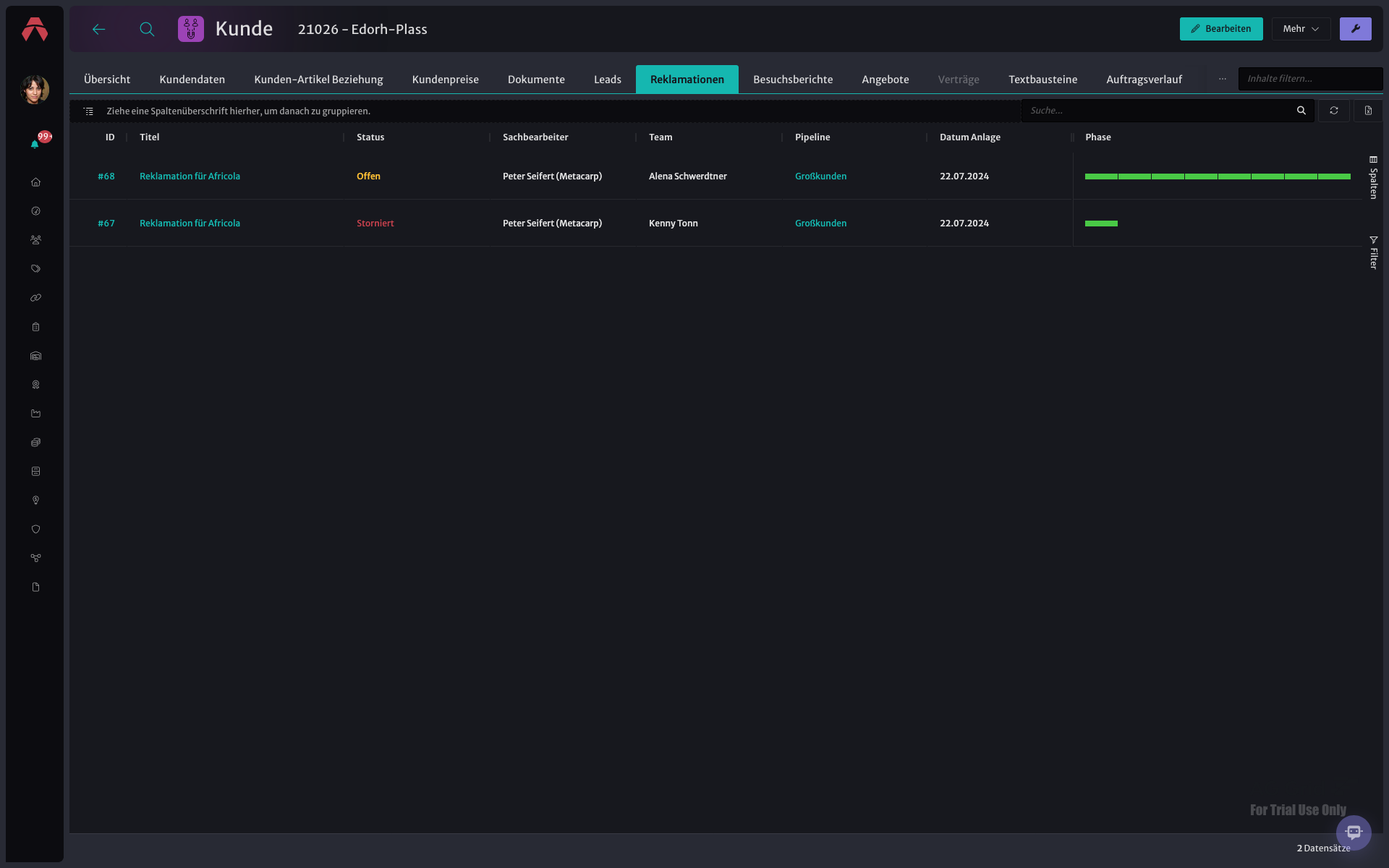Refresh the Reklamationen table
Viewport: 1389px width, 868px height.
pyautogui.click(x=1333, y=111)
